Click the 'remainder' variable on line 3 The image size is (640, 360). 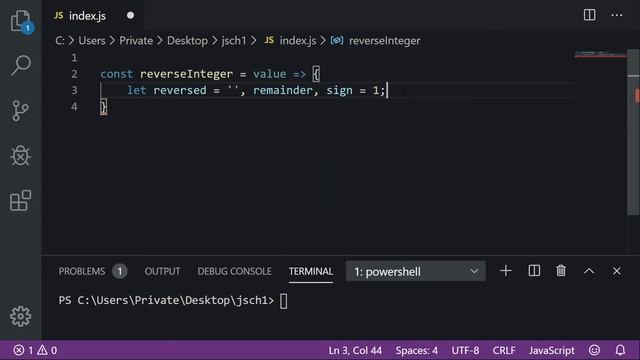[x=282, y=90]
